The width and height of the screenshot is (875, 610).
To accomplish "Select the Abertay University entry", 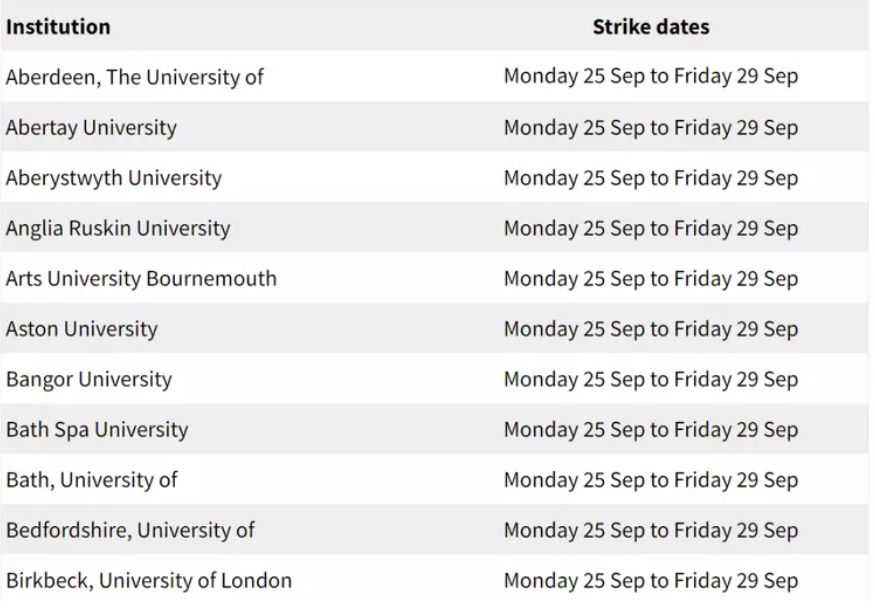I will click(92, 127).
